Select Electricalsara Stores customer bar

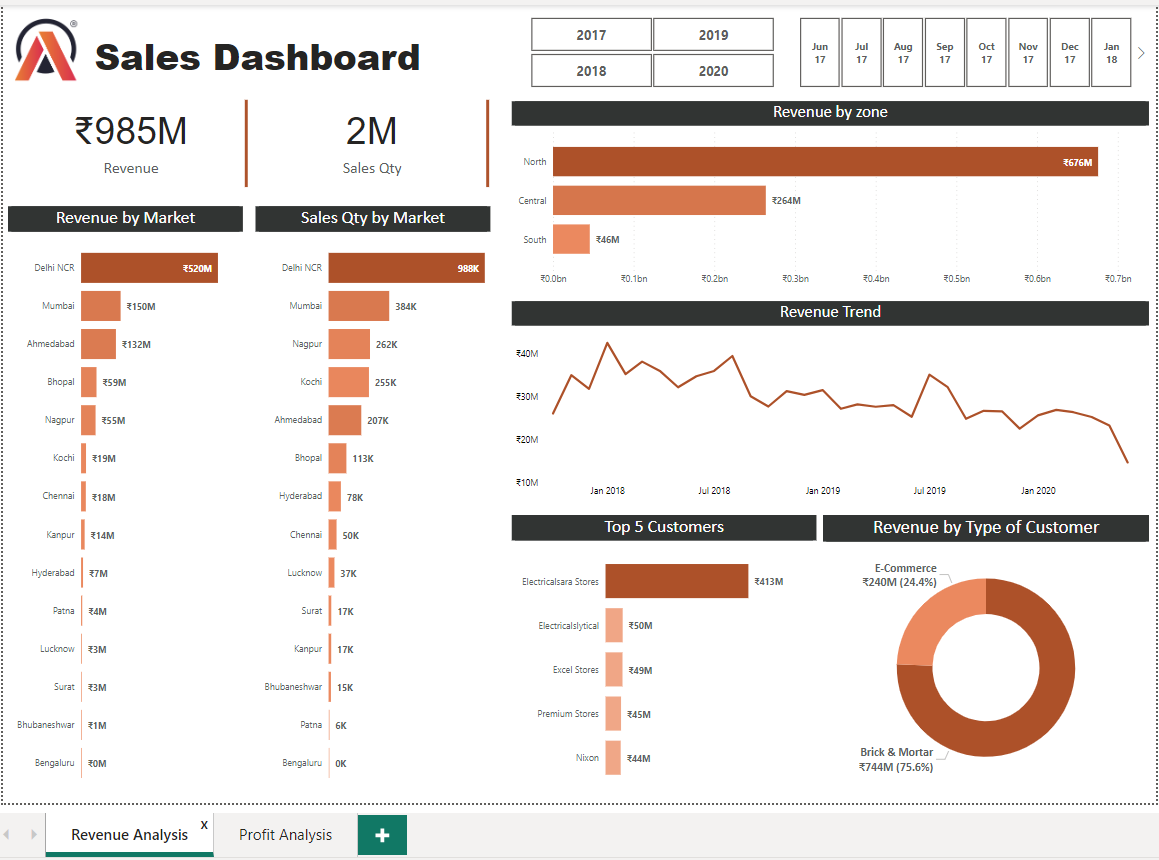(x=676, y=581)
